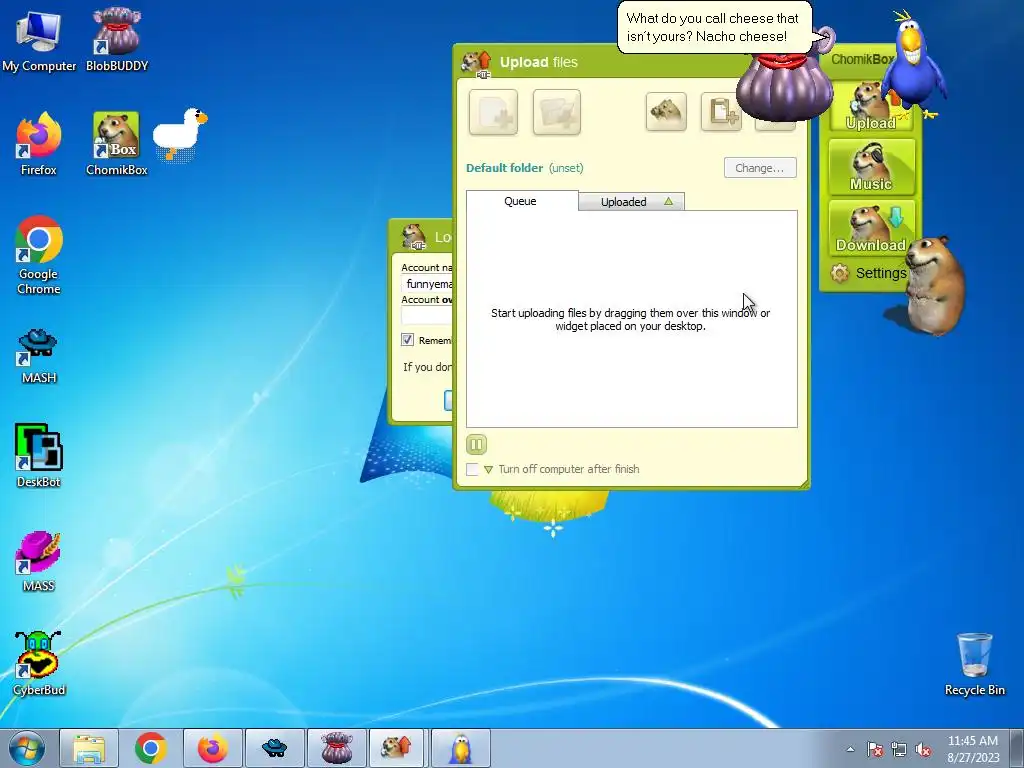Image resolution: width=1024 pixels, height=768 pixels.
Task: Open Upload section in ChomikBox widget
Action: tap(871, 106)
